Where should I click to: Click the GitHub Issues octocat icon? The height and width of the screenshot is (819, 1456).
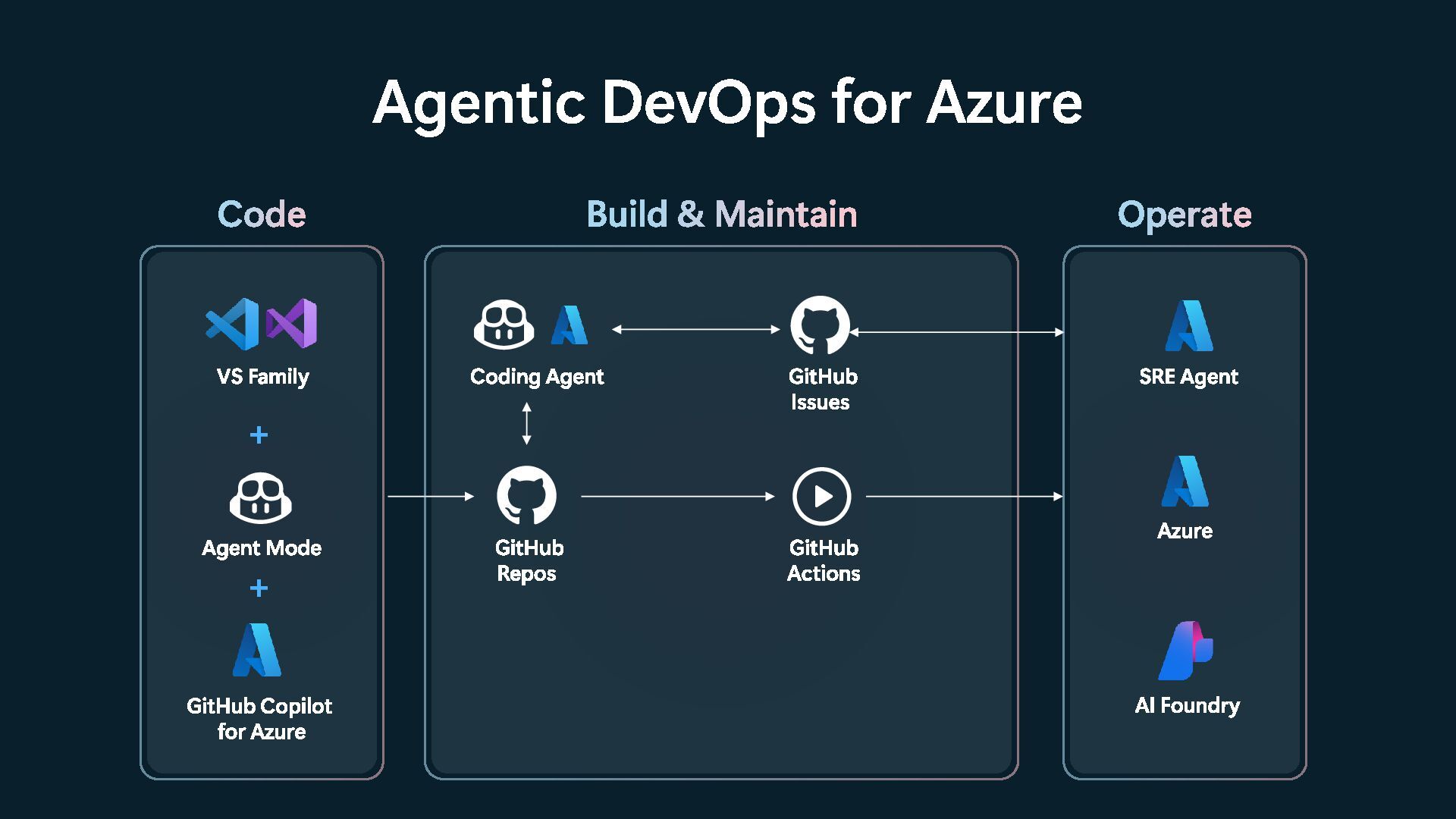tap(820, 325)
